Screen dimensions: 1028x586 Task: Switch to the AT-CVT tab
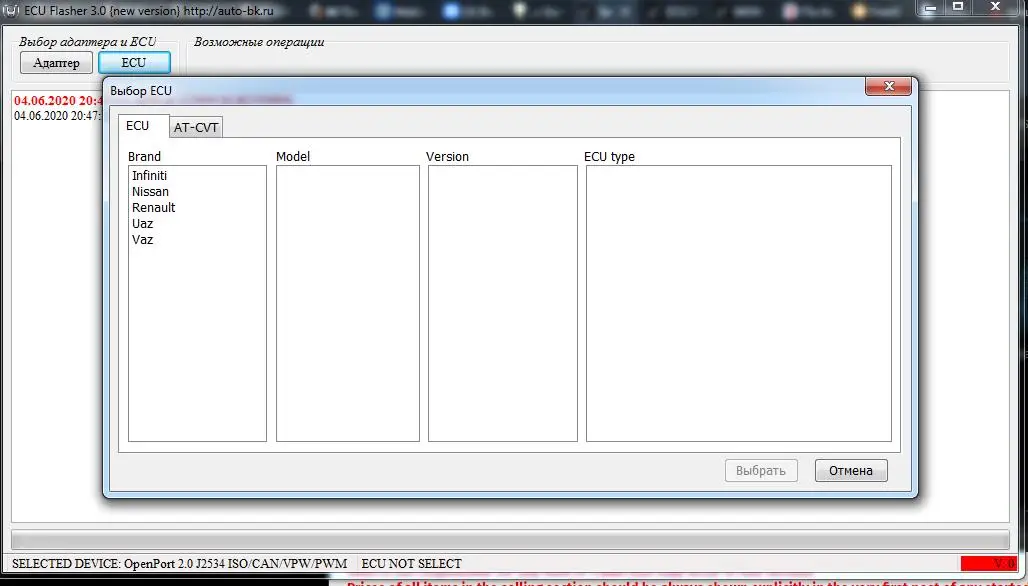[195, 127]
